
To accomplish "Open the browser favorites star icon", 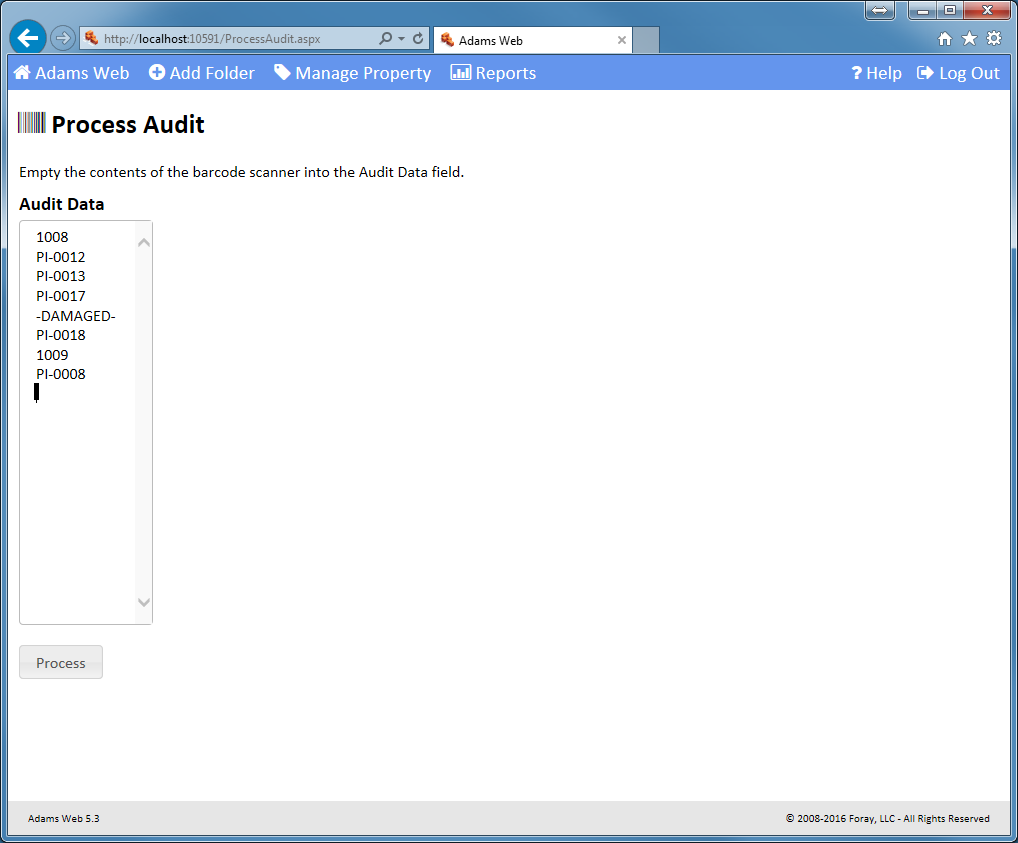I will (969, 39).
